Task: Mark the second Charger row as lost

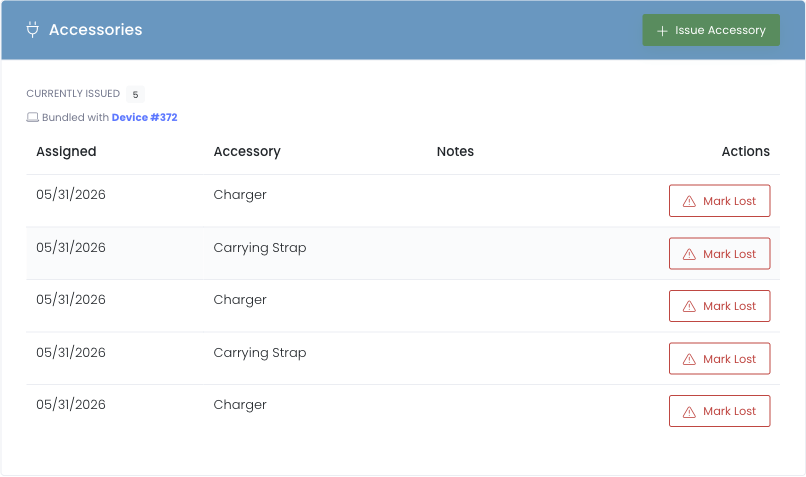Action: tap(719, 306)
